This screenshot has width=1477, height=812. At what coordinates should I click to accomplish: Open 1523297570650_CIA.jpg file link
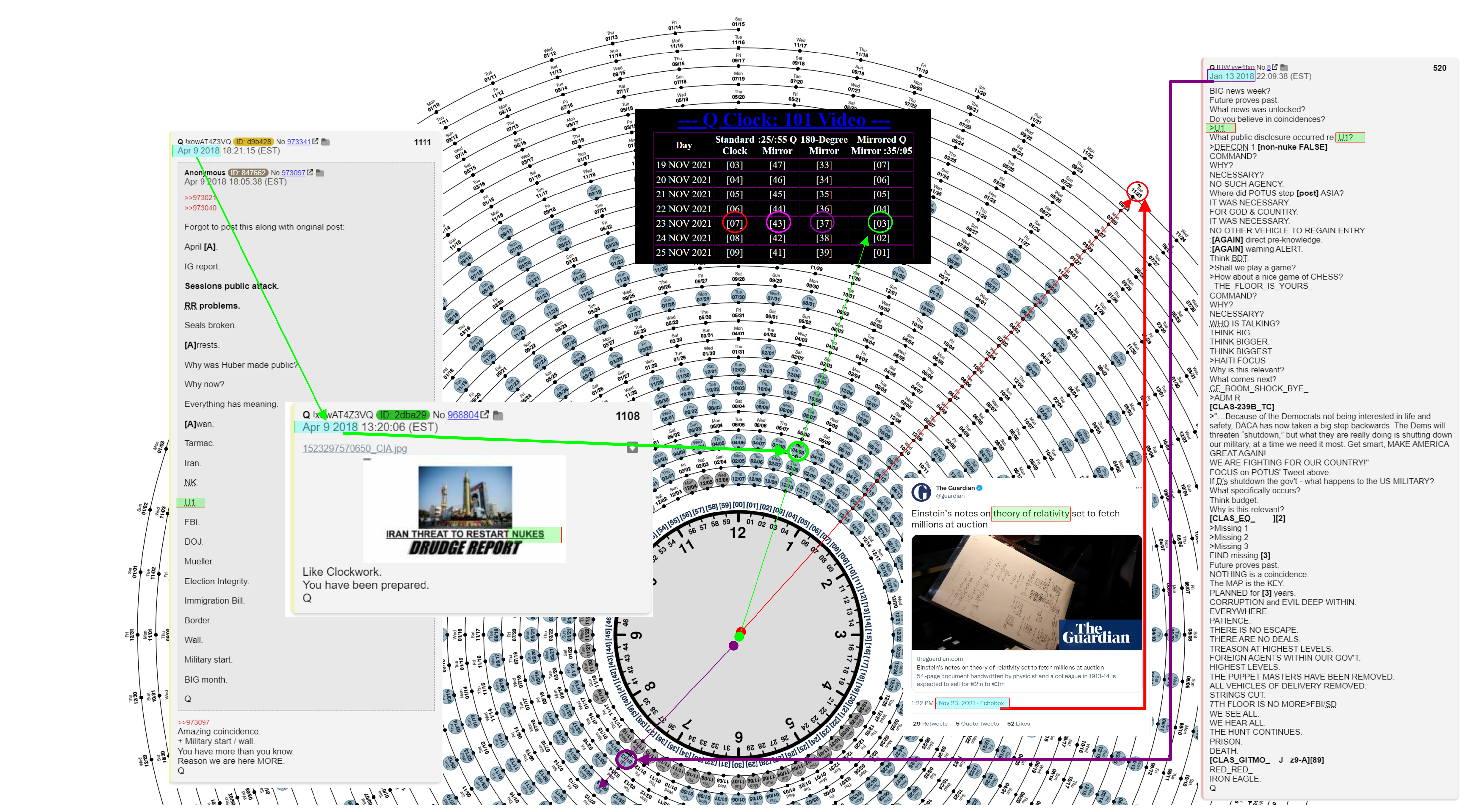pos(355,448)
